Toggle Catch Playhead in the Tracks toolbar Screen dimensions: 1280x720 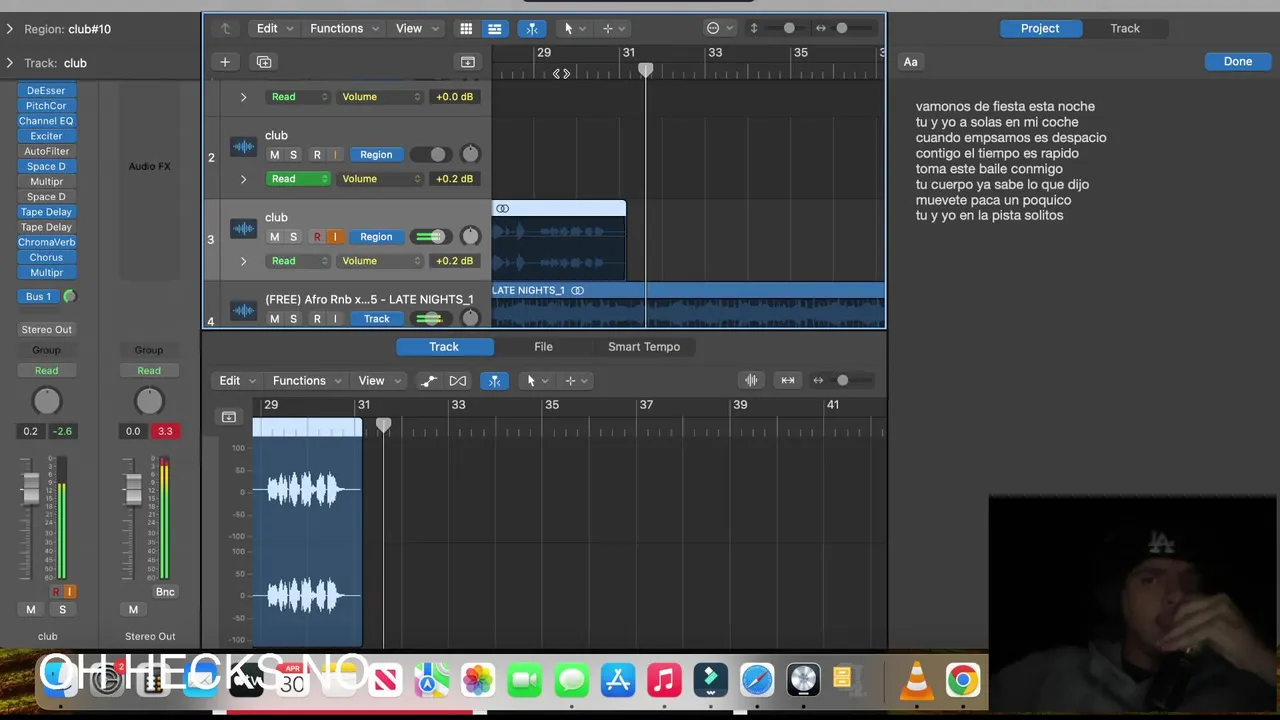click(532, 28)
